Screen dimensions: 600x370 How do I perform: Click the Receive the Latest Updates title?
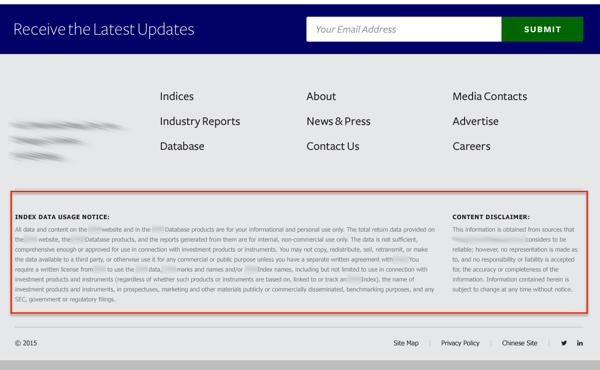104,29
